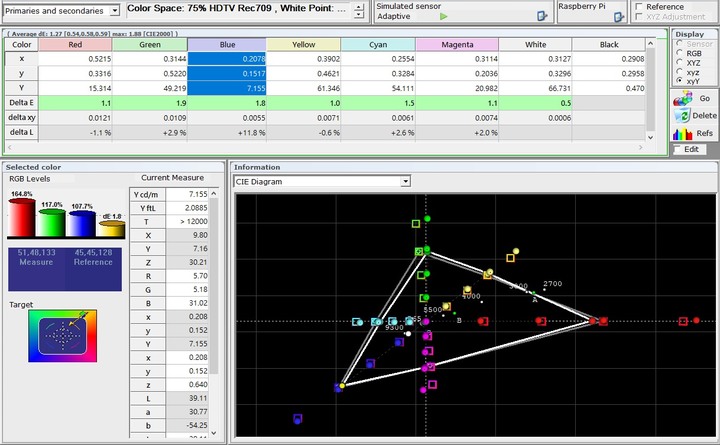This screenshot has width=720, height=445.
Task: Click the green RGB level bar
Action: click(51, 222)
